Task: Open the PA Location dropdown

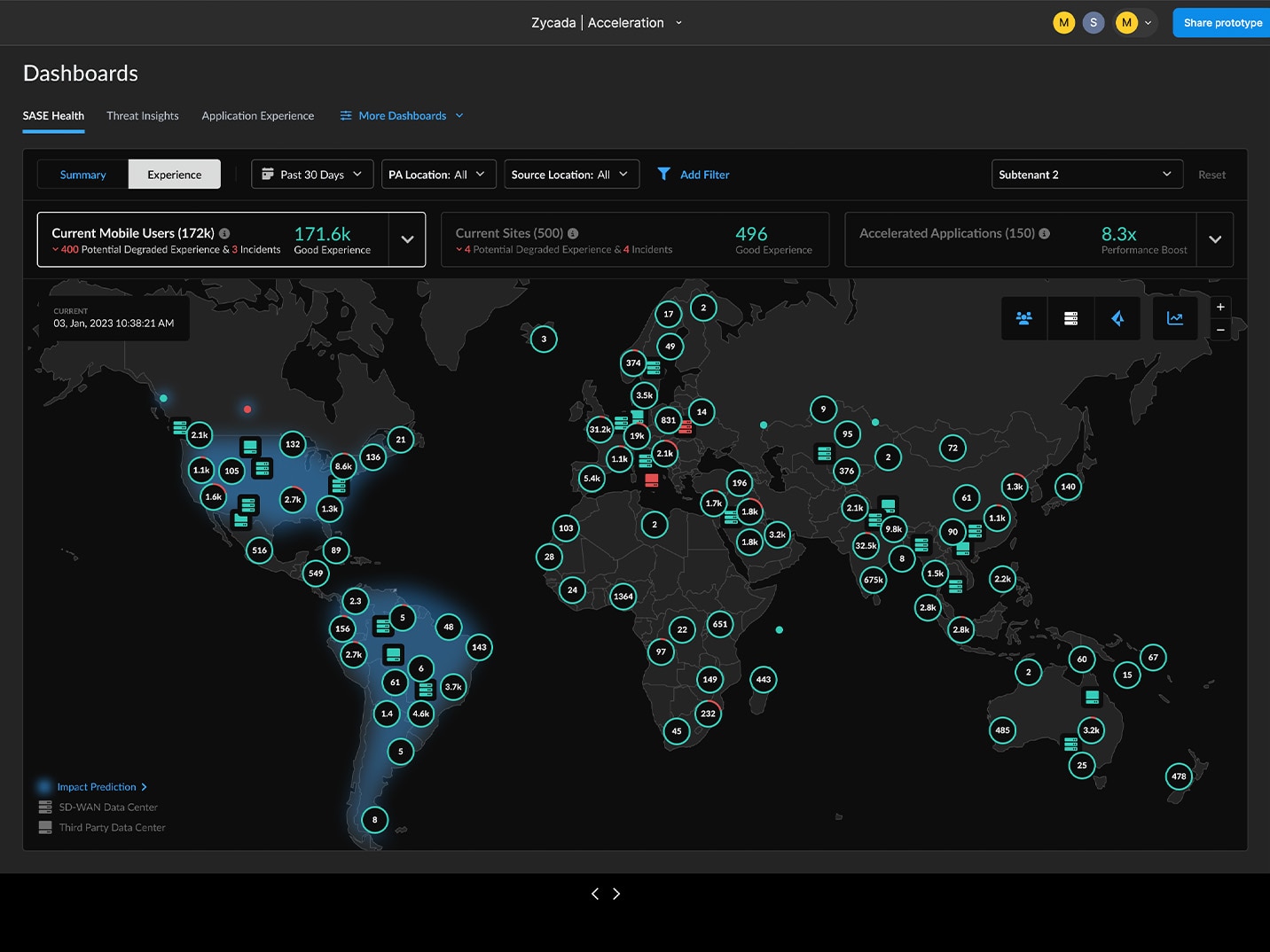Action: (x=437, y=175)
